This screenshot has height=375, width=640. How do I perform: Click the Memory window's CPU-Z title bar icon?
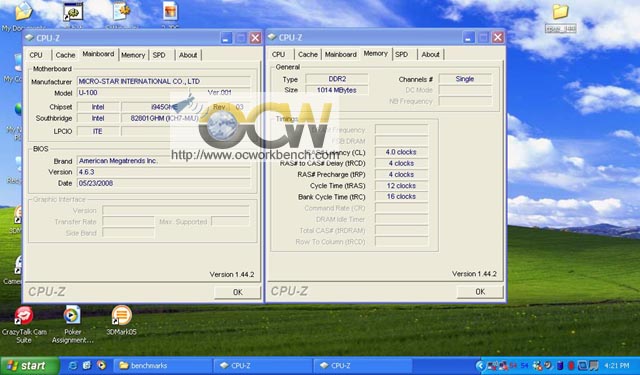[272, 37]
